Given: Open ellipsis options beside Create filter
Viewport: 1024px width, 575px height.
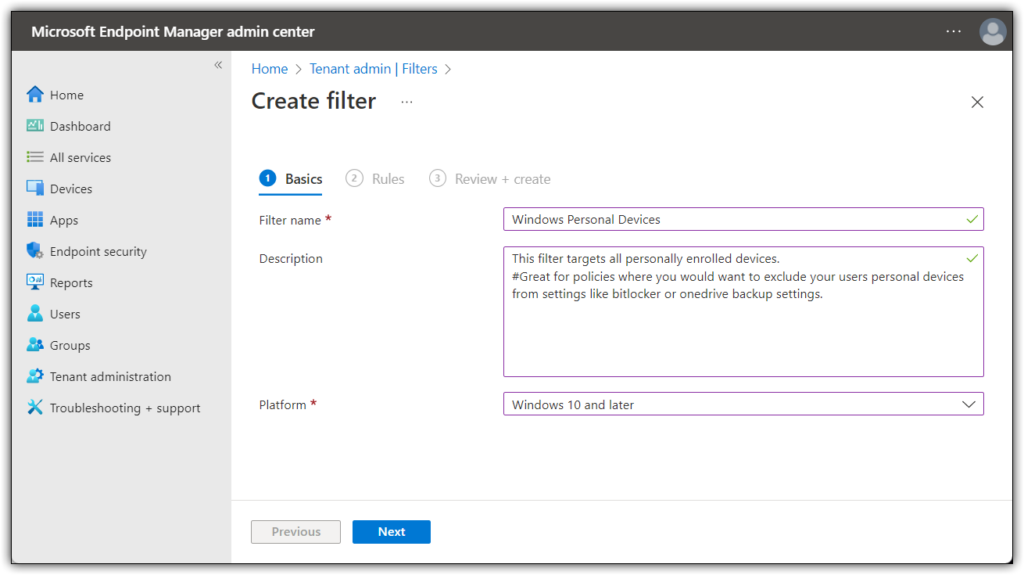Looking at the screenshot, I should [x=407, y=102].
